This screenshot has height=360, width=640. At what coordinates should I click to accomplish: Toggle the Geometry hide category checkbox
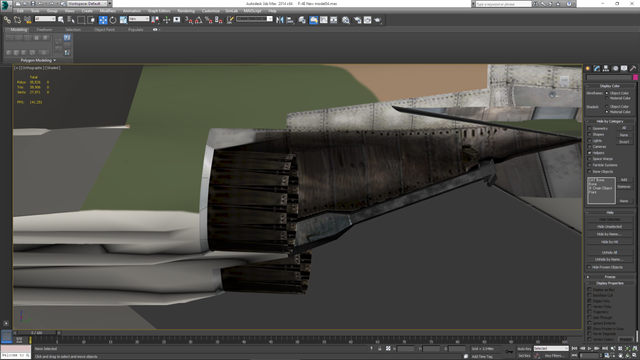click(589, 128)
